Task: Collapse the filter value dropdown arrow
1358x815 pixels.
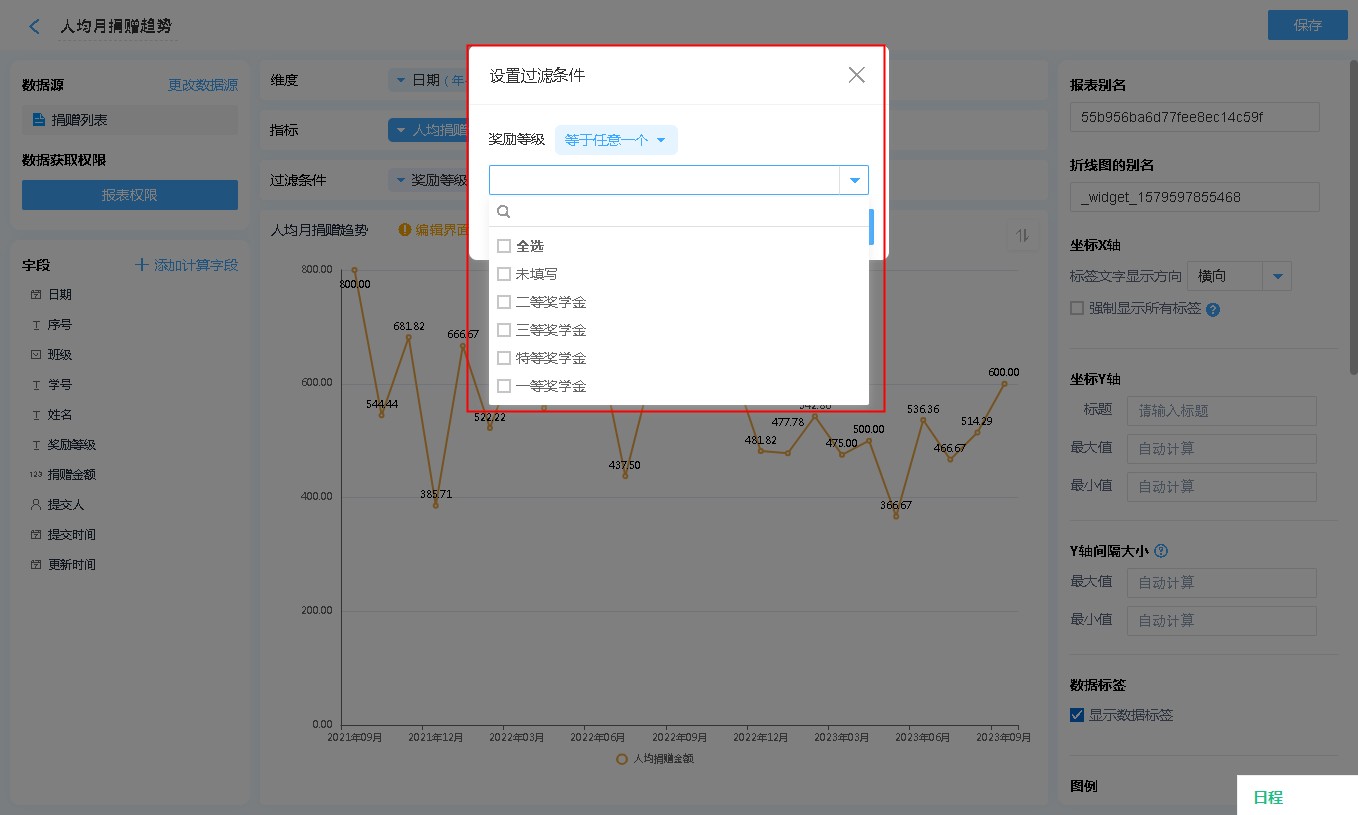Action: pos(854,180)
